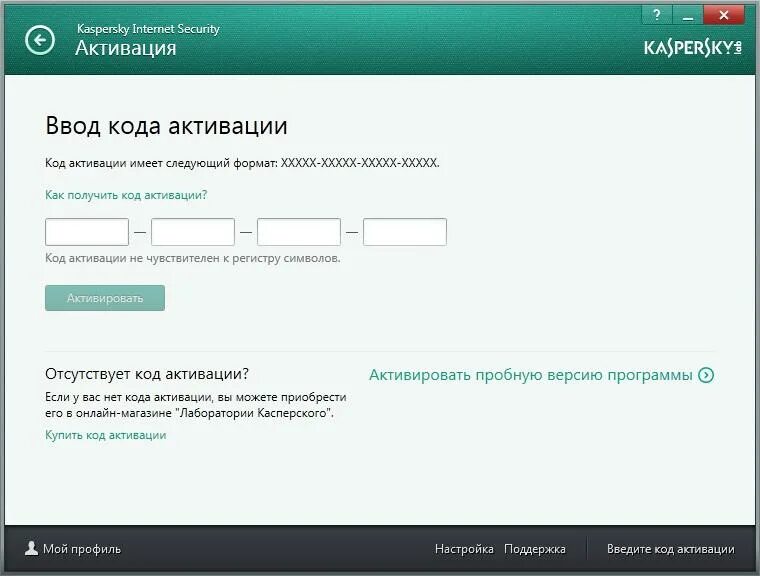The height and width of the screenshot is (576, 760).
Task: Focus the third activation code field
Action: click(299, 232)
